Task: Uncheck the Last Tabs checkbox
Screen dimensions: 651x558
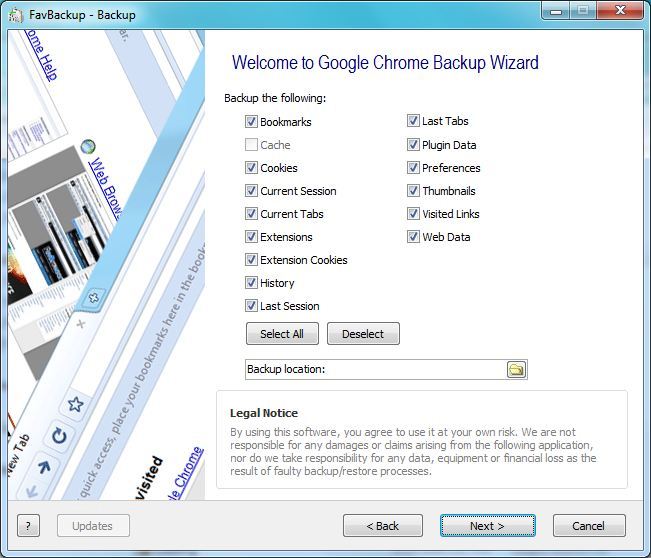Action: [413, 121]
